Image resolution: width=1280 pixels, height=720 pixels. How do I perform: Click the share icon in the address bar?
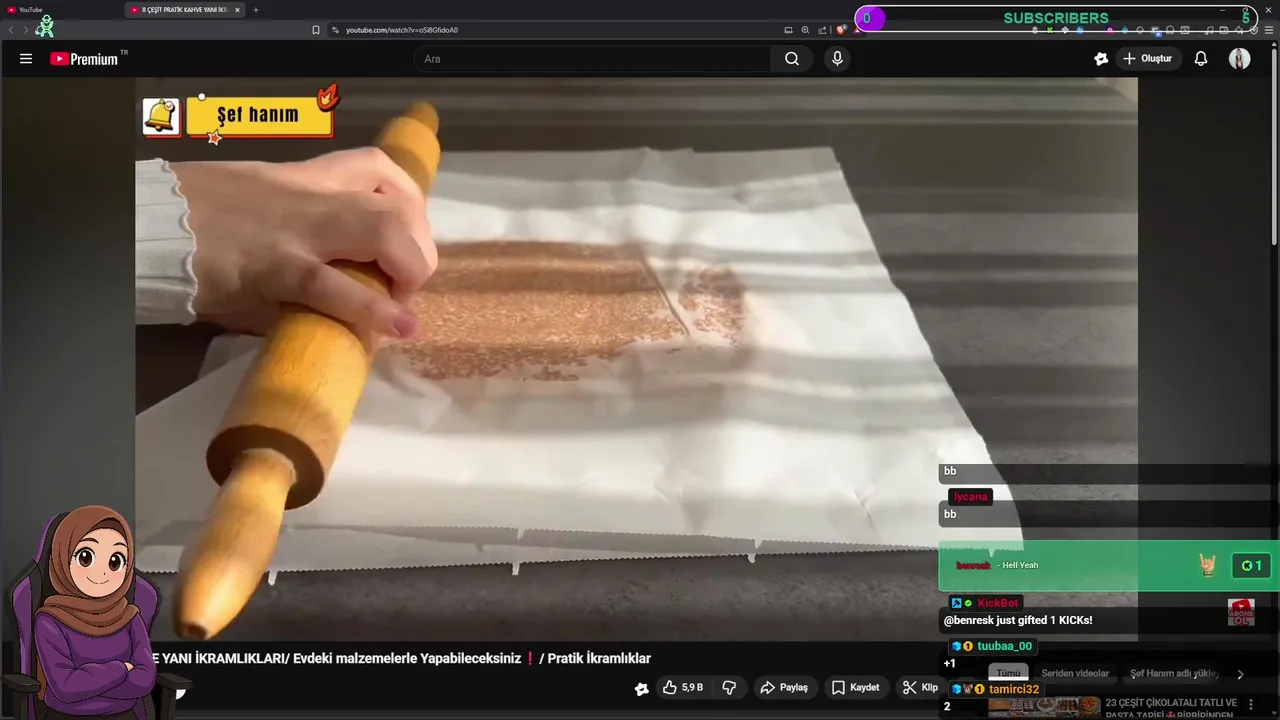pos(822,30)
